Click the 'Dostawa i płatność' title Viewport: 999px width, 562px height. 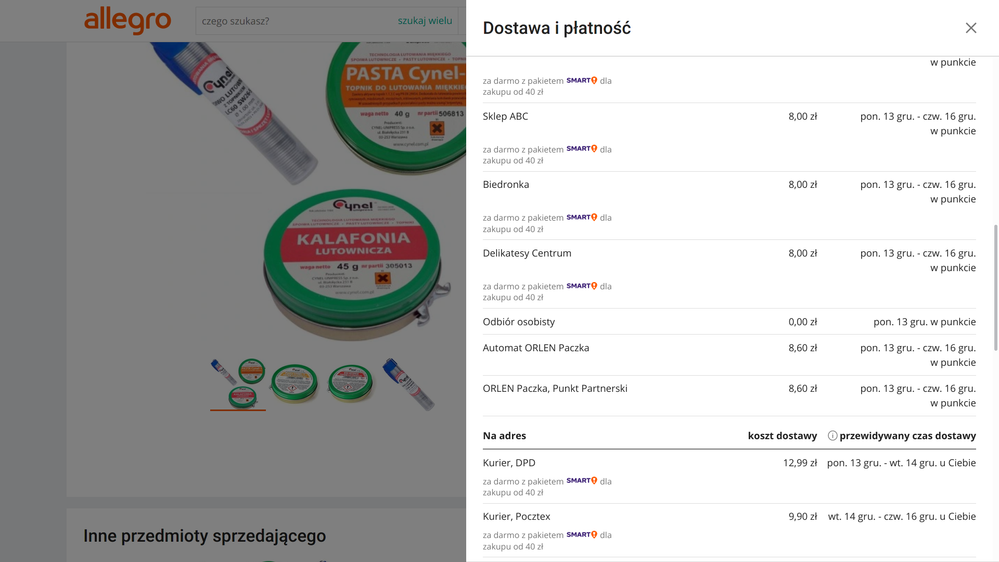(x=557, y=28)
